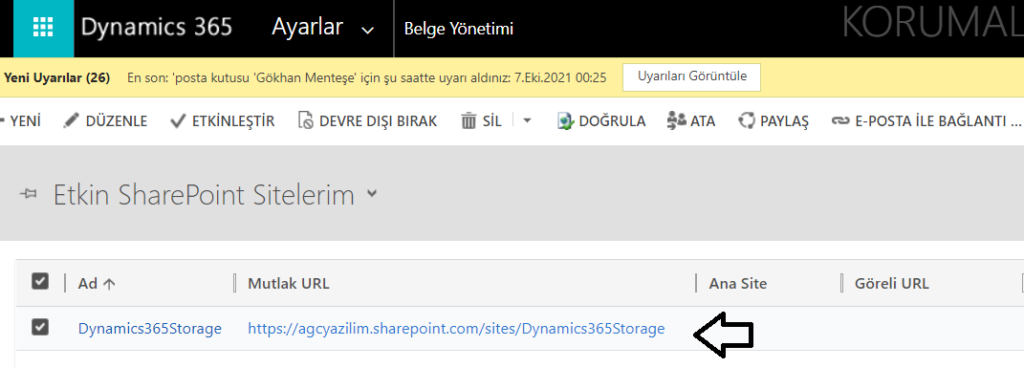
Task: Click the Yeni Uyarılar (26) label
Action: (57, 78)
